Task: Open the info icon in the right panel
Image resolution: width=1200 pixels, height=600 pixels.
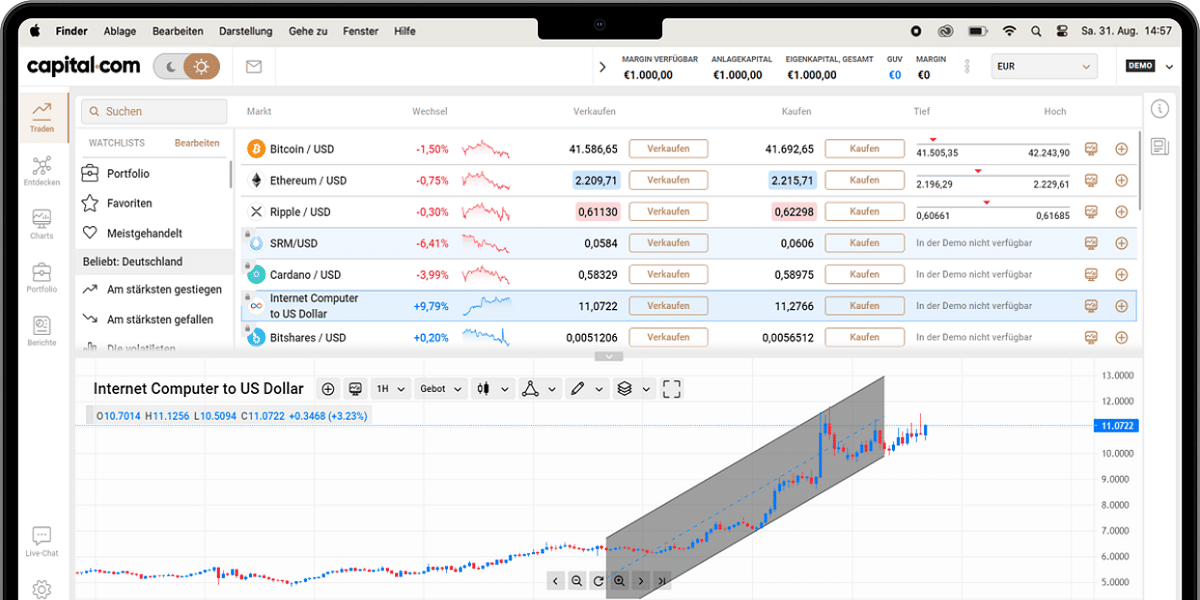Action: [x=1160, y=109]
